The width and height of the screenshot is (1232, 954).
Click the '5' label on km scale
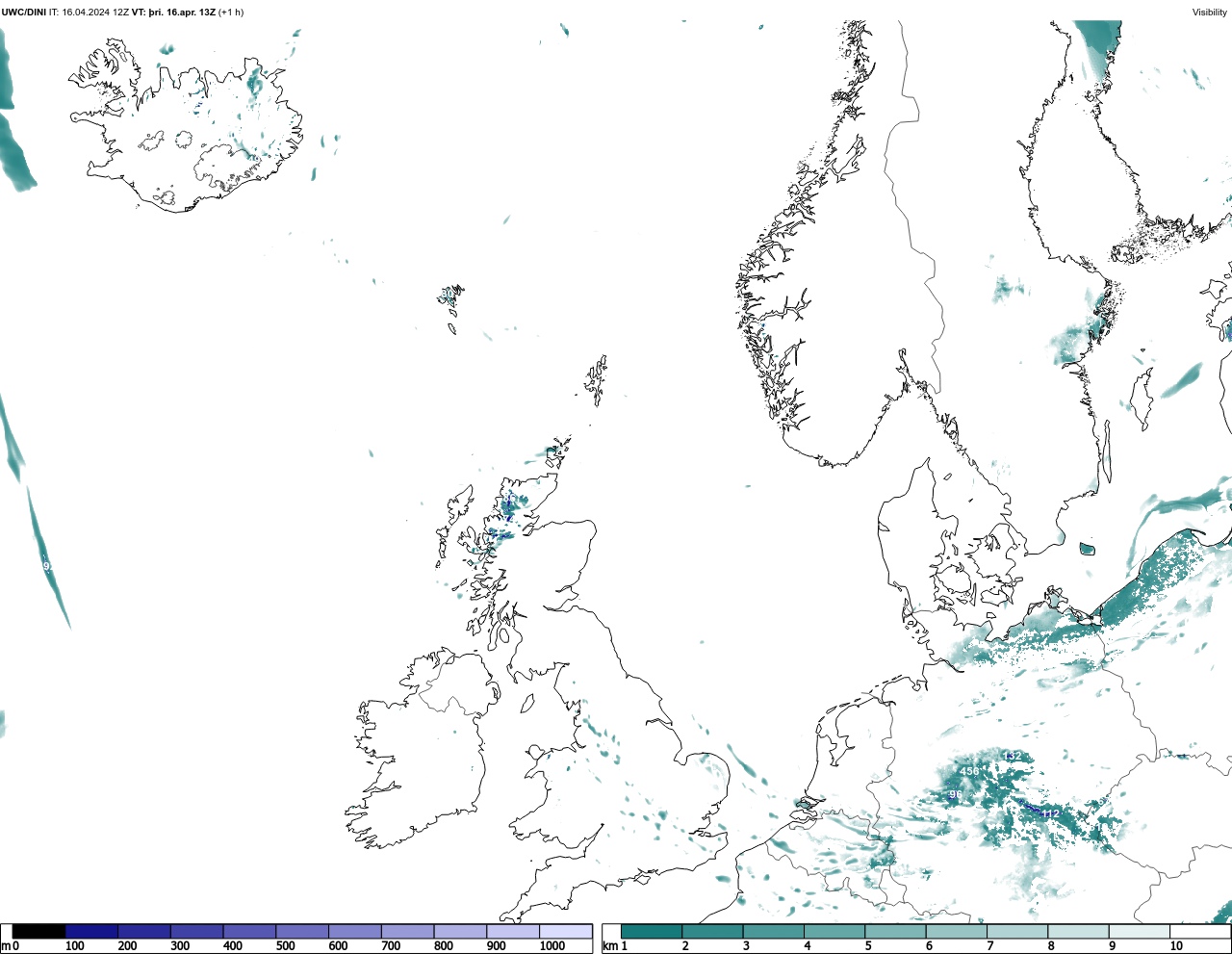click(x=868, y=946)
